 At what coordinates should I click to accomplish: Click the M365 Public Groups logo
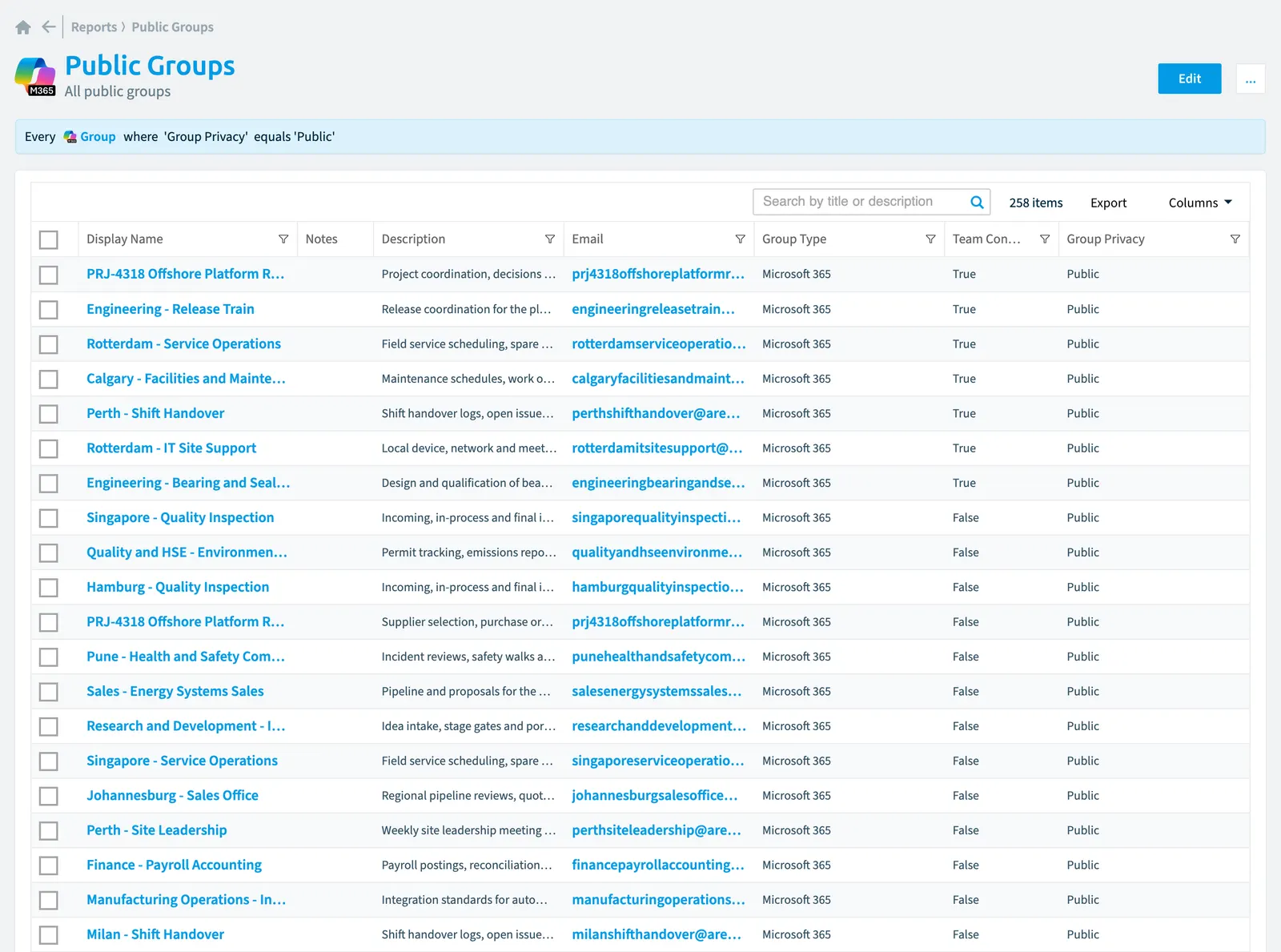click(x=35, y=76)
